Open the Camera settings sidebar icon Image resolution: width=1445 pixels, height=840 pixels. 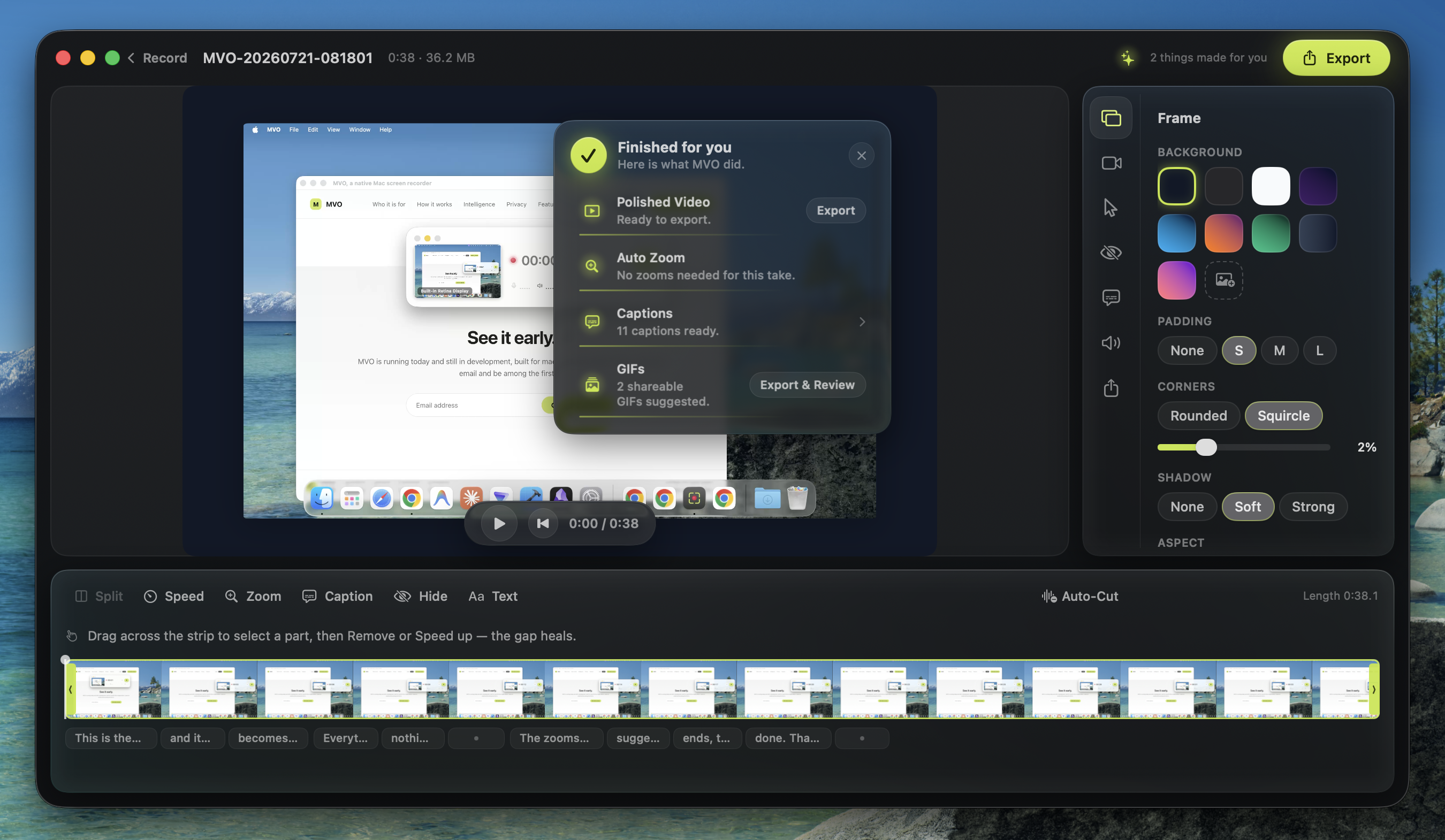tap(1111, 163)
